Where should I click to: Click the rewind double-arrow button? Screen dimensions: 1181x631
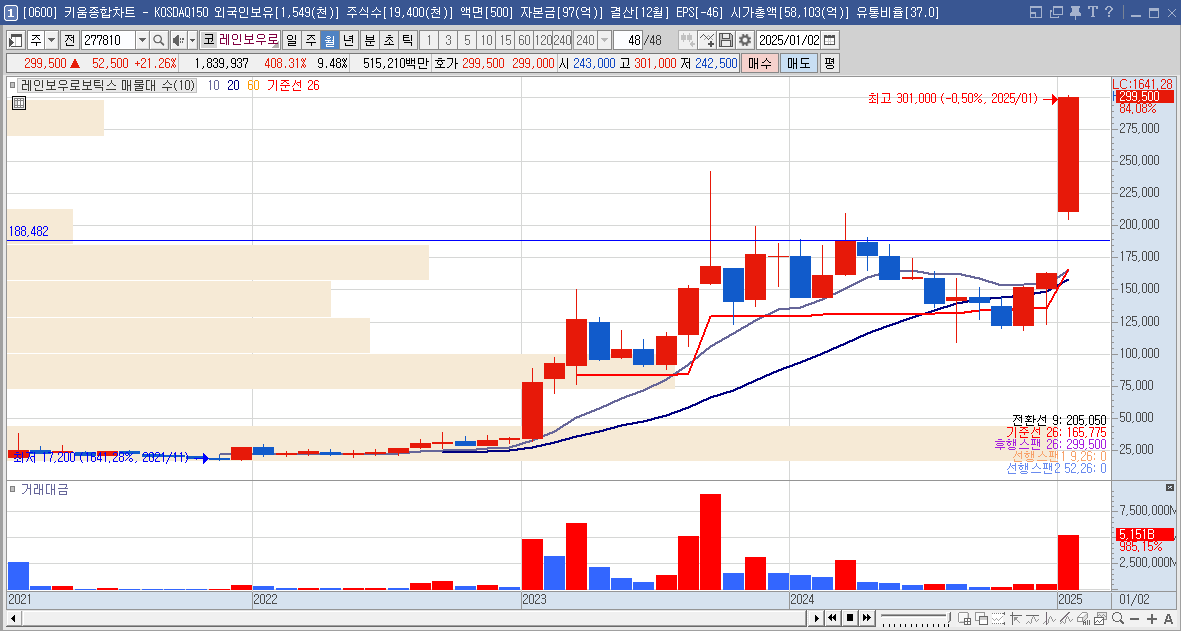pyautogui.click(x=833, y=618)
